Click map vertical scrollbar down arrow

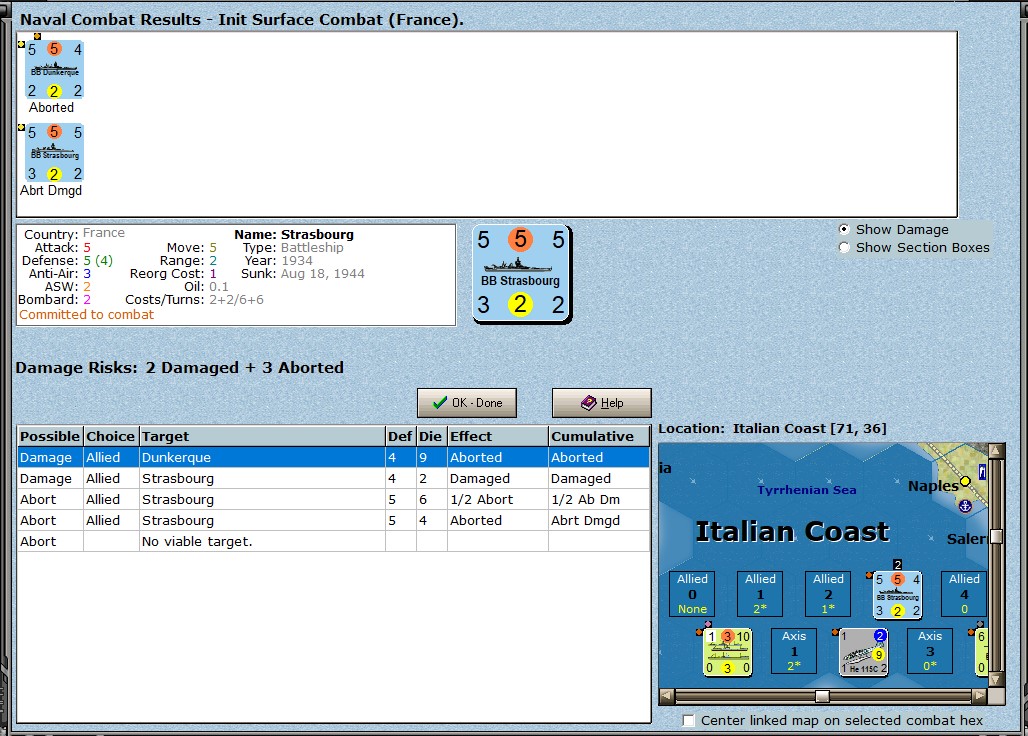tap(997, 679)
